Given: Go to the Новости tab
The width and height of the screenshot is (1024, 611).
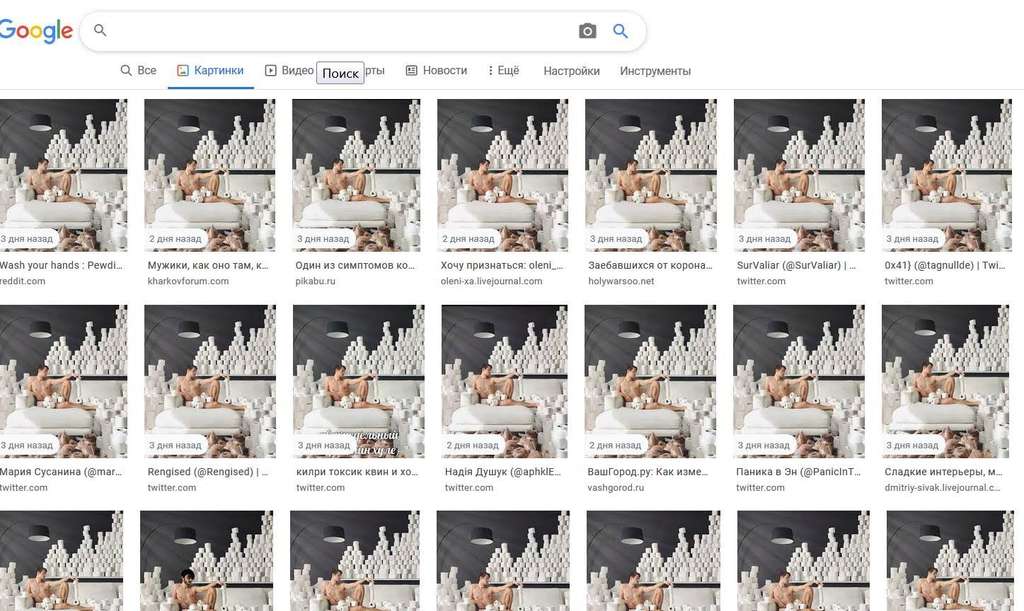Looking at the screenshot, I should [x=436, y=71].
